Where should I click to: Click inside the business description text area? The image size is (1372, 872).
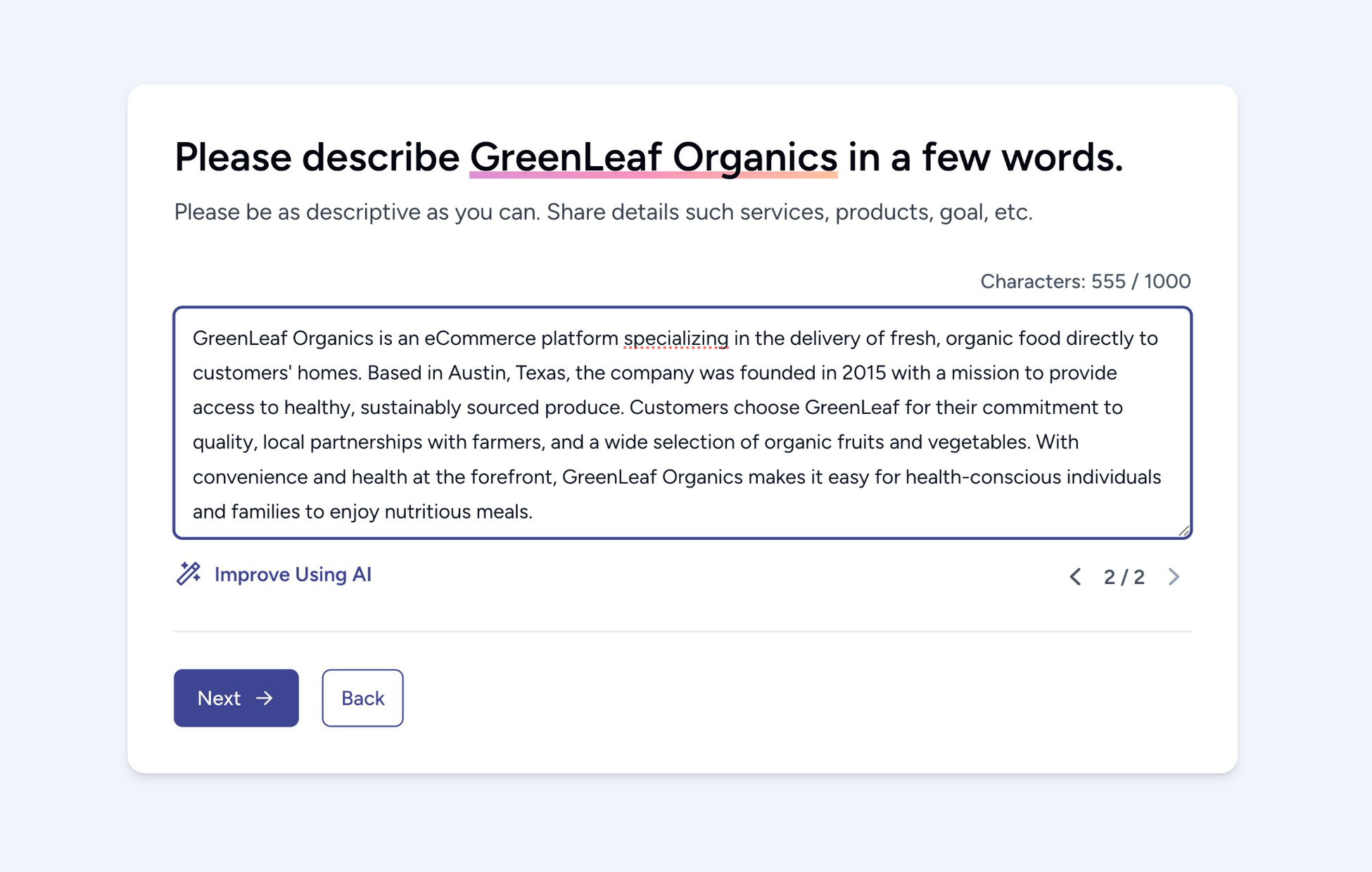pyautogui.click(x=682, y=423)
